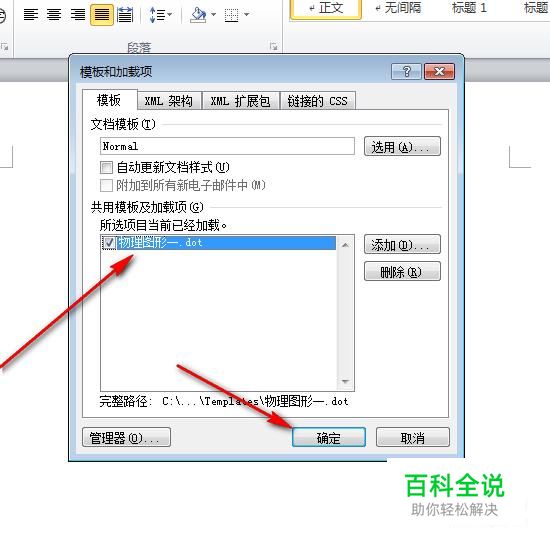Click the 选用(A)... button
This screenshot has height=550, width=550.
[x=402, y=146]
